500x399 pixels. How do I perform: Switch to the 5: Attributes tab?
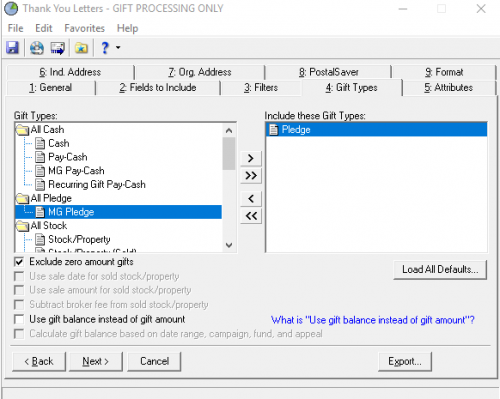pos(449,88)
